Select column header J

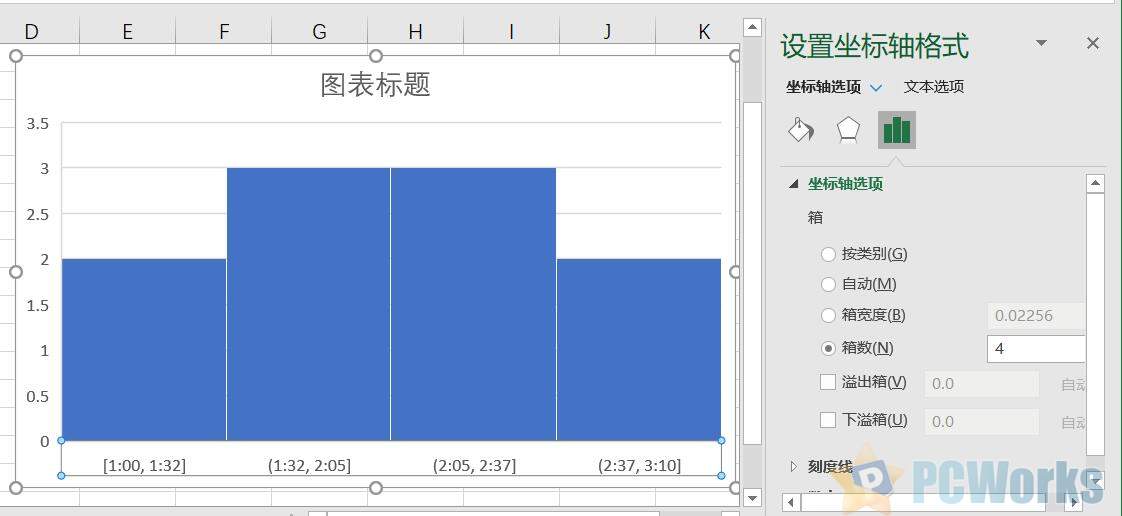pos(608,31)
